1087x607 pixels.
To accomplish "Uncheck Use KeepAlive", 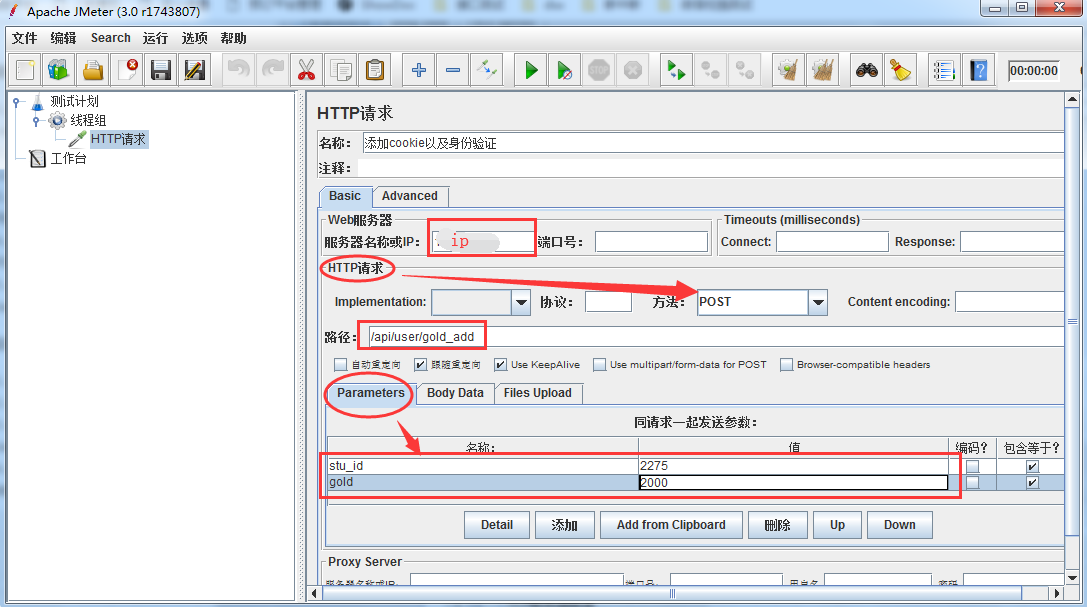I will point(501,364).
